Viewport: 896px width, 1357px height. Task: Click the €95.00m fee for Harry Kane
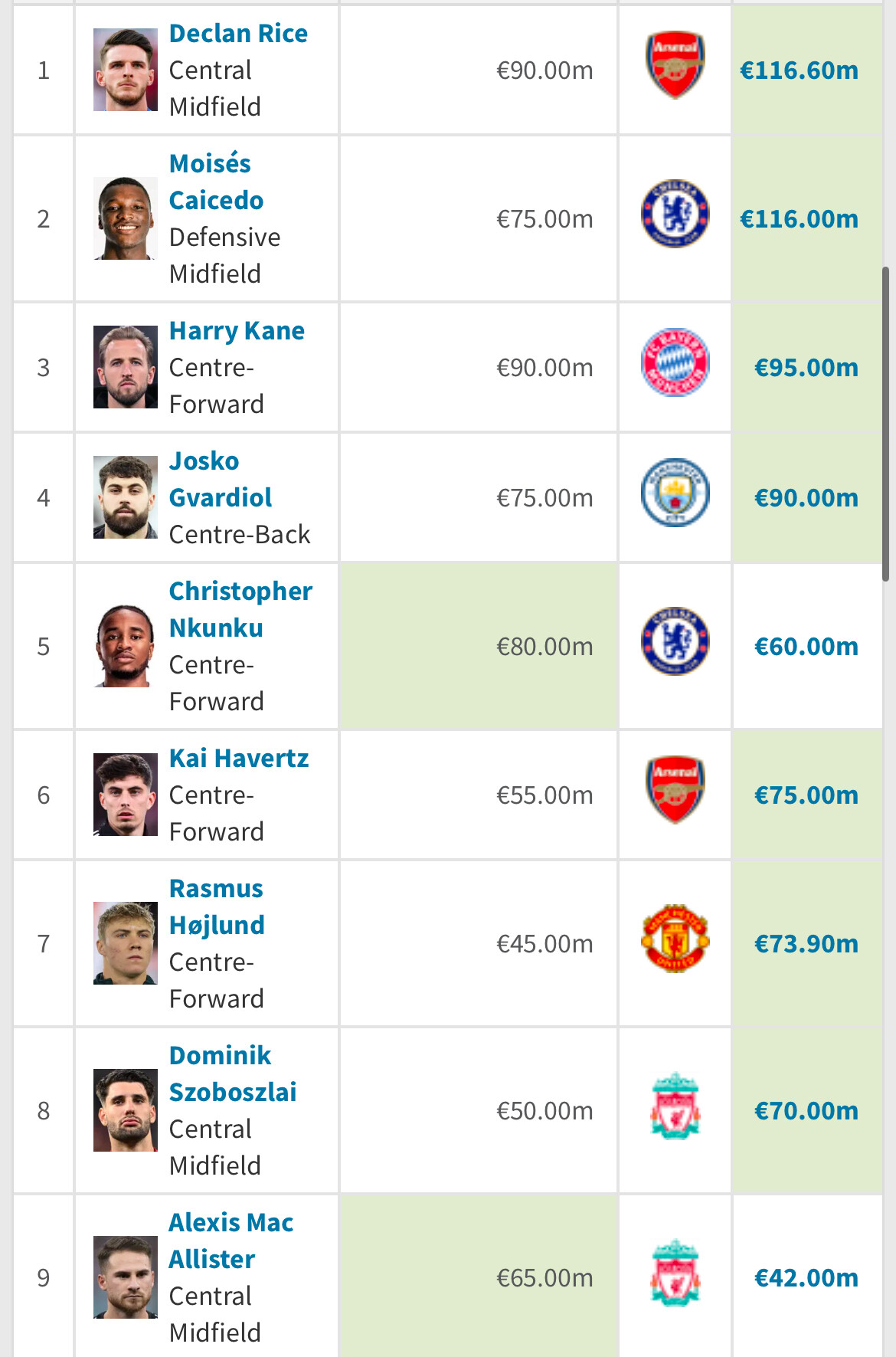806,368
